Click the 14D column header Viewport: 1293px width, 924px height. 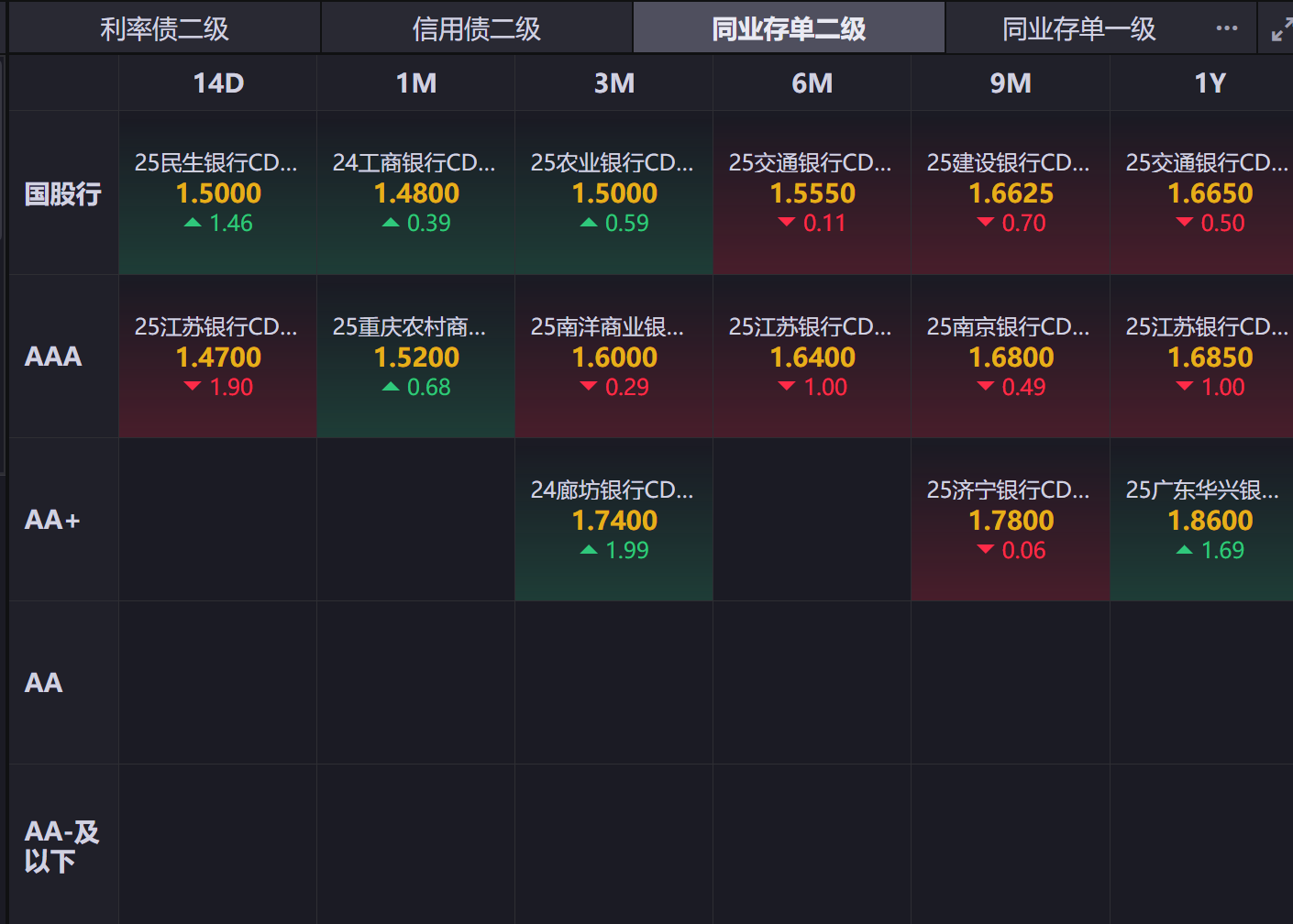[218, 83]
